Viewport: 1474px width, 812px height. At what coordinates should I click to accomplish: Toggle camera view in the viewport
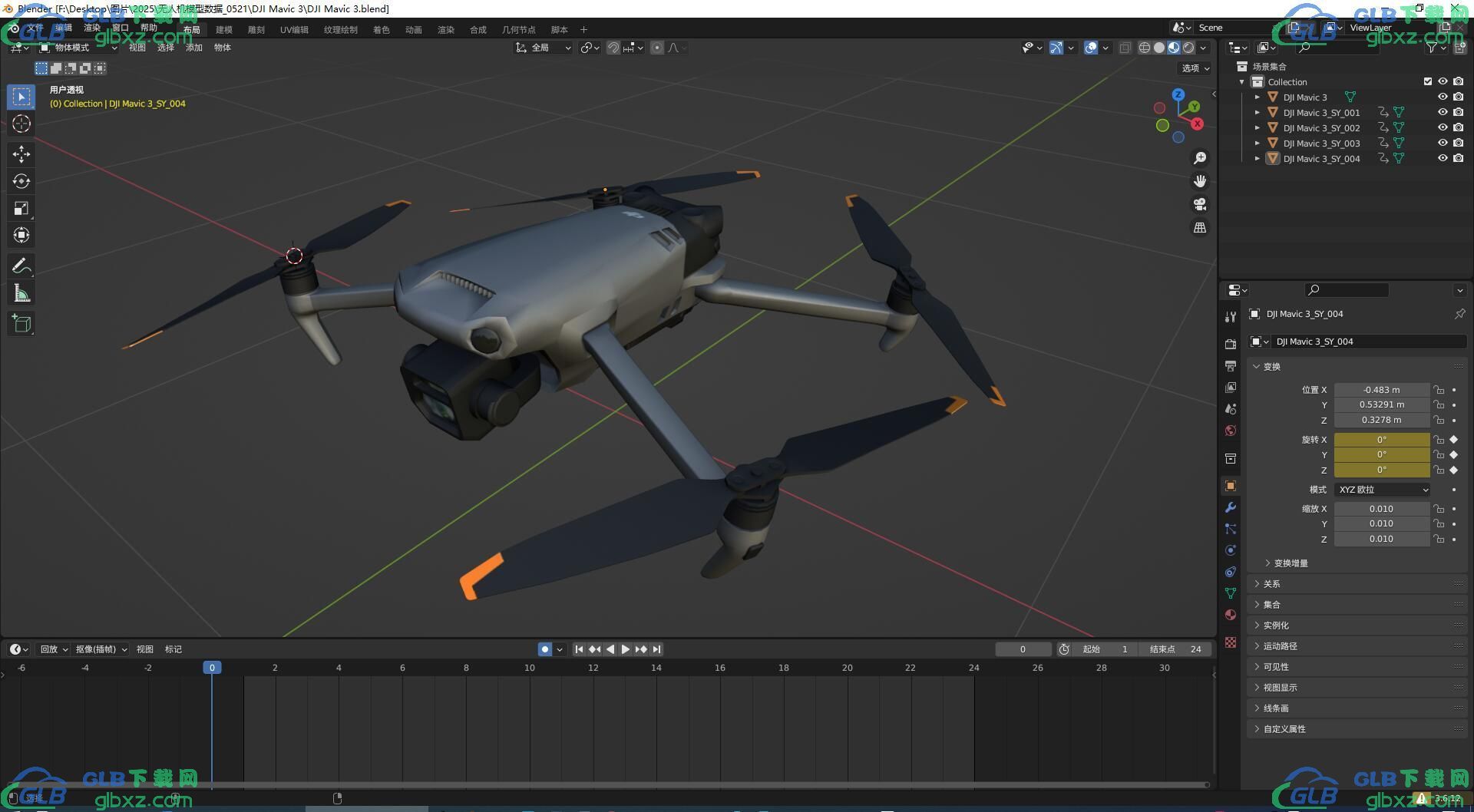coord(1200,204)
